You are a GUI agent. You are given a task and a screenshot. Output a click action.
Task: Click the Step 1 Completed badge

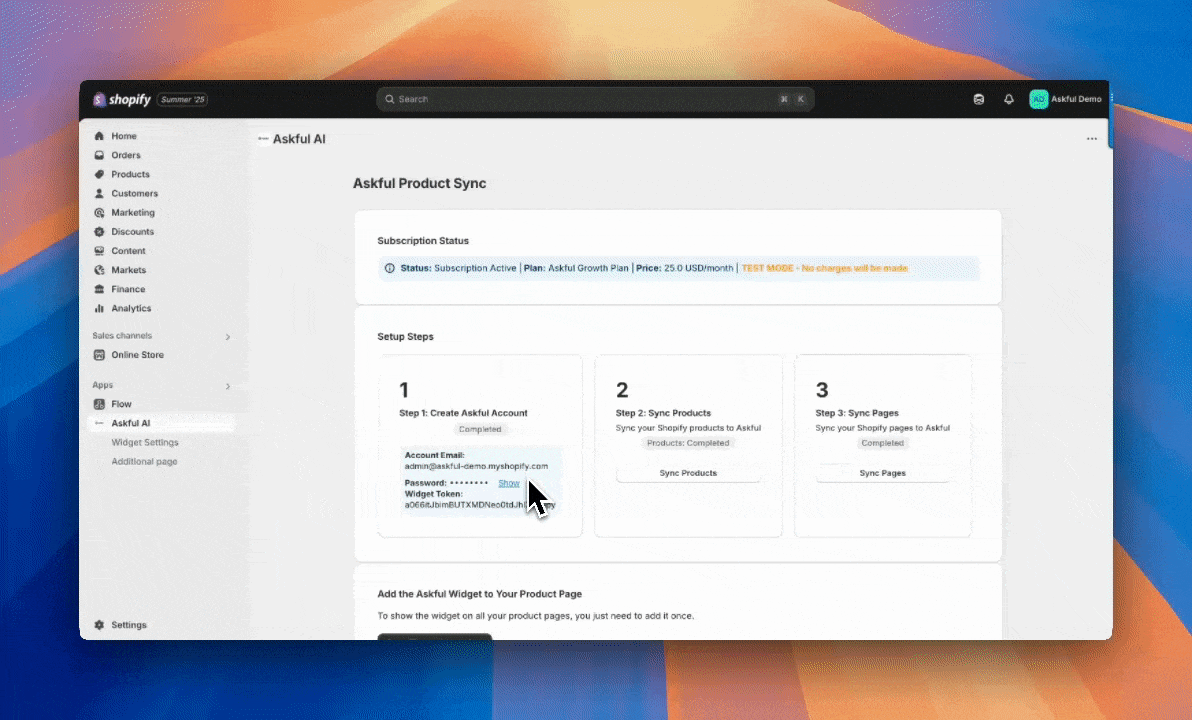tap(480, 430)
